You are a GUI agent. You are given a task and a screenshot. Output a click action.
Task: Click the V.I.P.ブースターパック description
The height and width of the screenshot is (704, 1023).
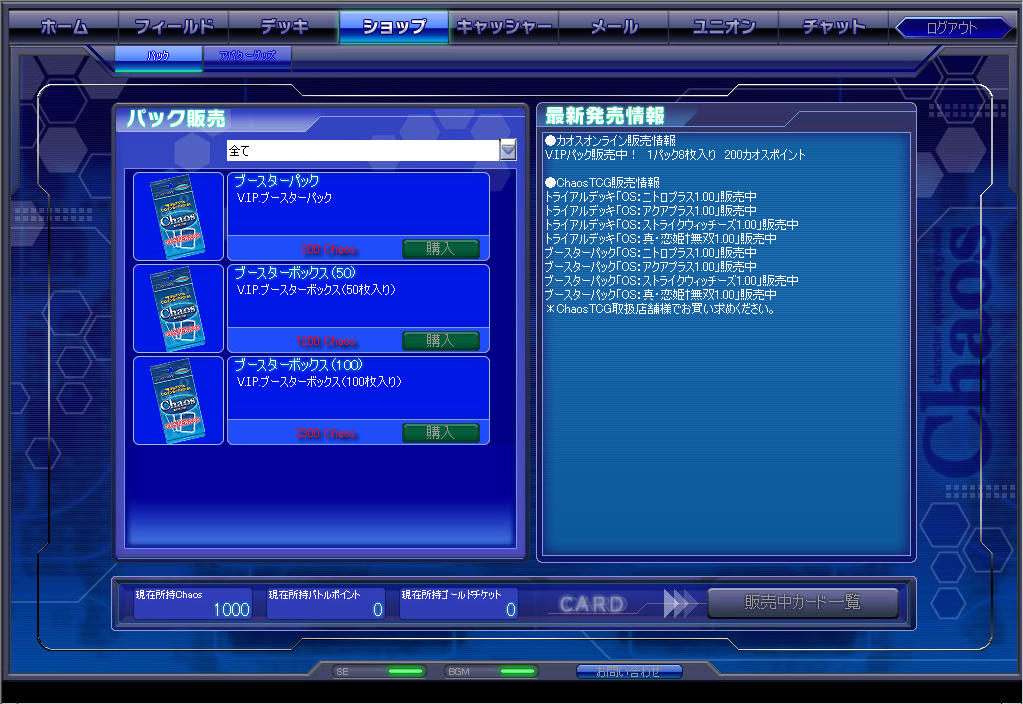284,198
